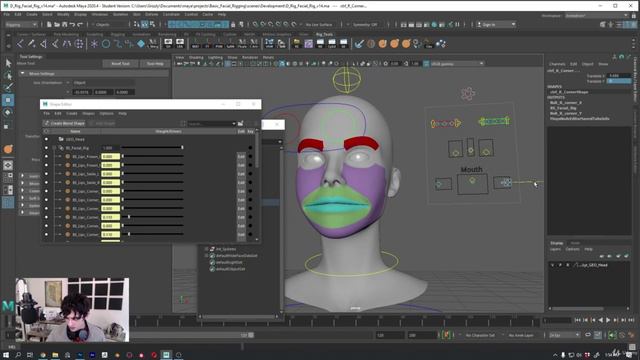This screenshot has height=360, width=640.
Task: Click the purple square shelf icon
Action: click(x=309, y=44)
